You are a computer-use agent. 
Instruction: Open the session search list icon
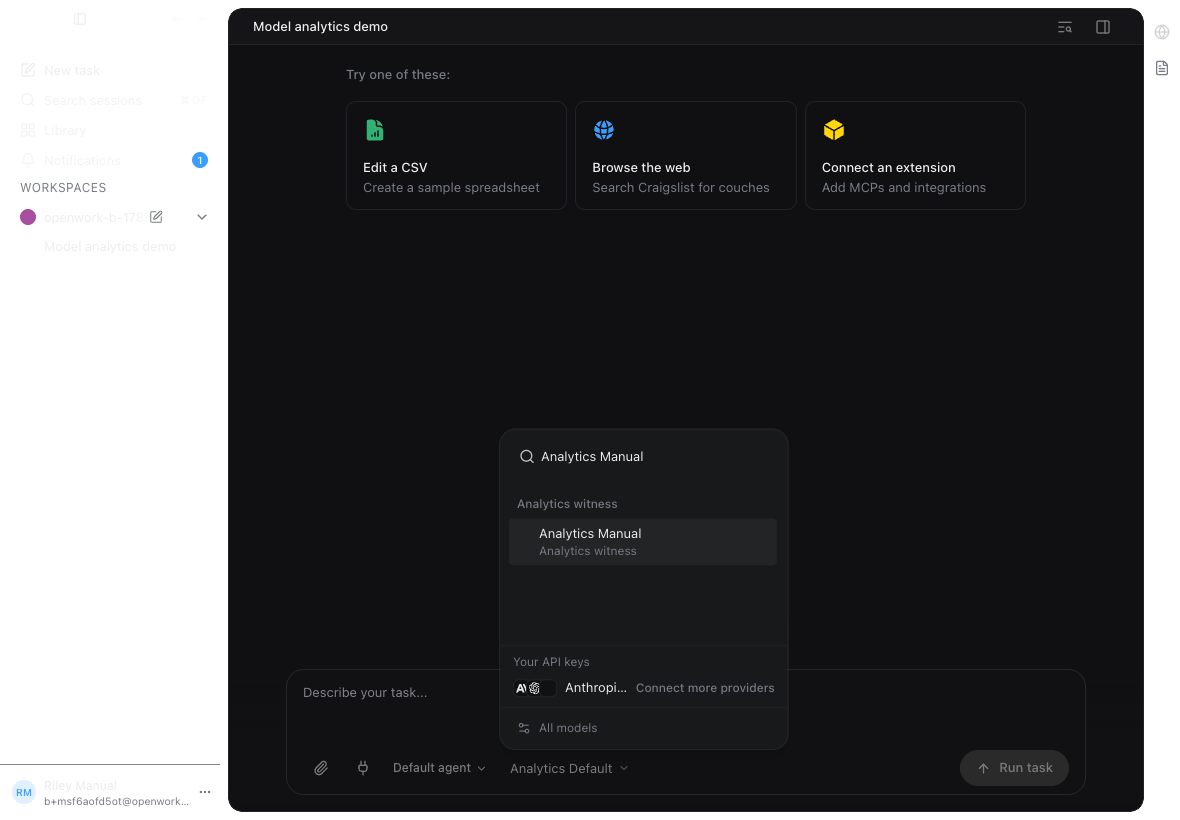pyautogui.click(x=1064, y=27)
